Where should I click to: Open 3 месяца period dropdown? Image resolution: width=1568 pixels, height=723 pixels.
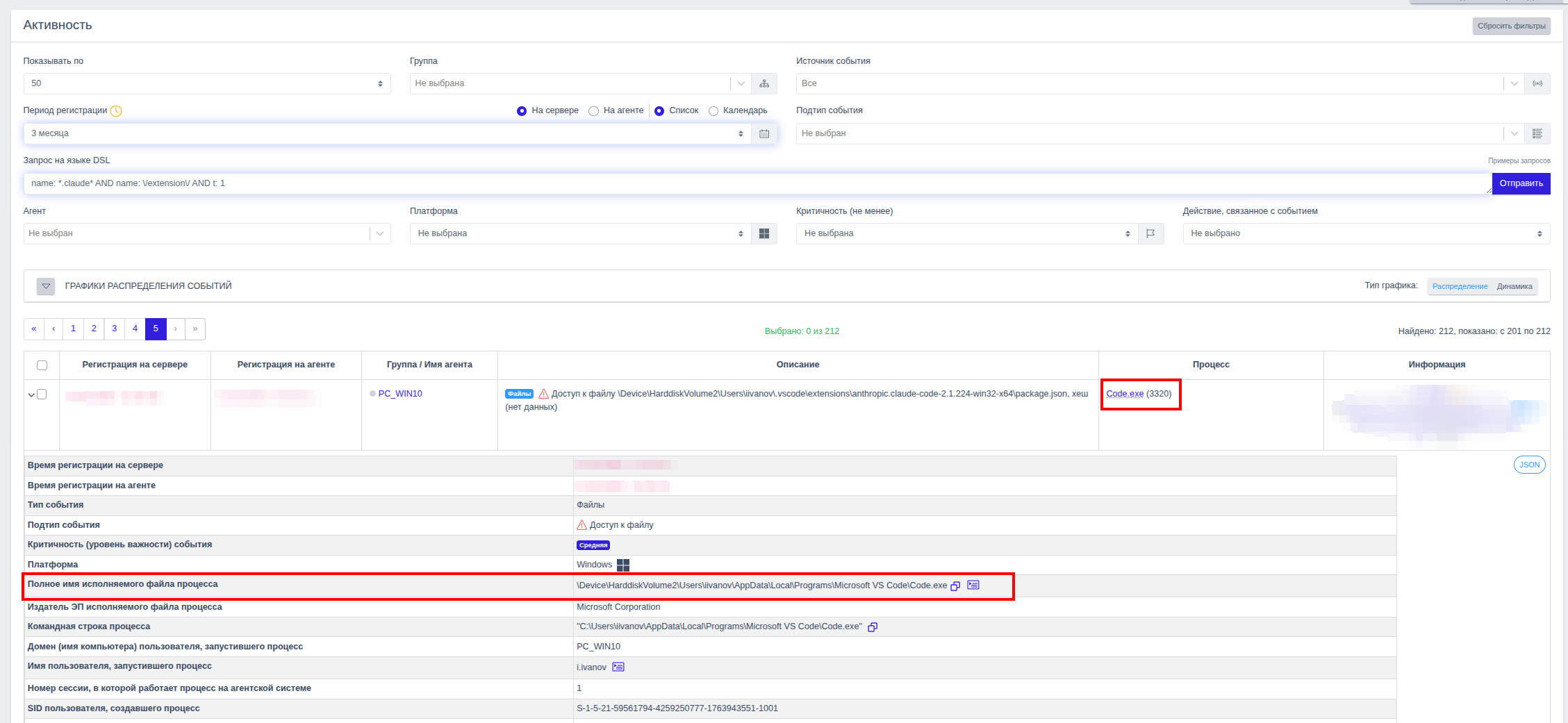[x=388, y=133]
